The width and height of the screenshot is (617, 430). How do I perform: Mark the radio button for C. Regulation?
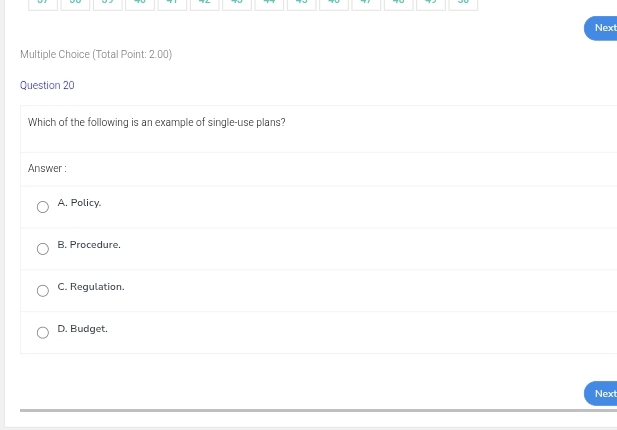(43, 292)
